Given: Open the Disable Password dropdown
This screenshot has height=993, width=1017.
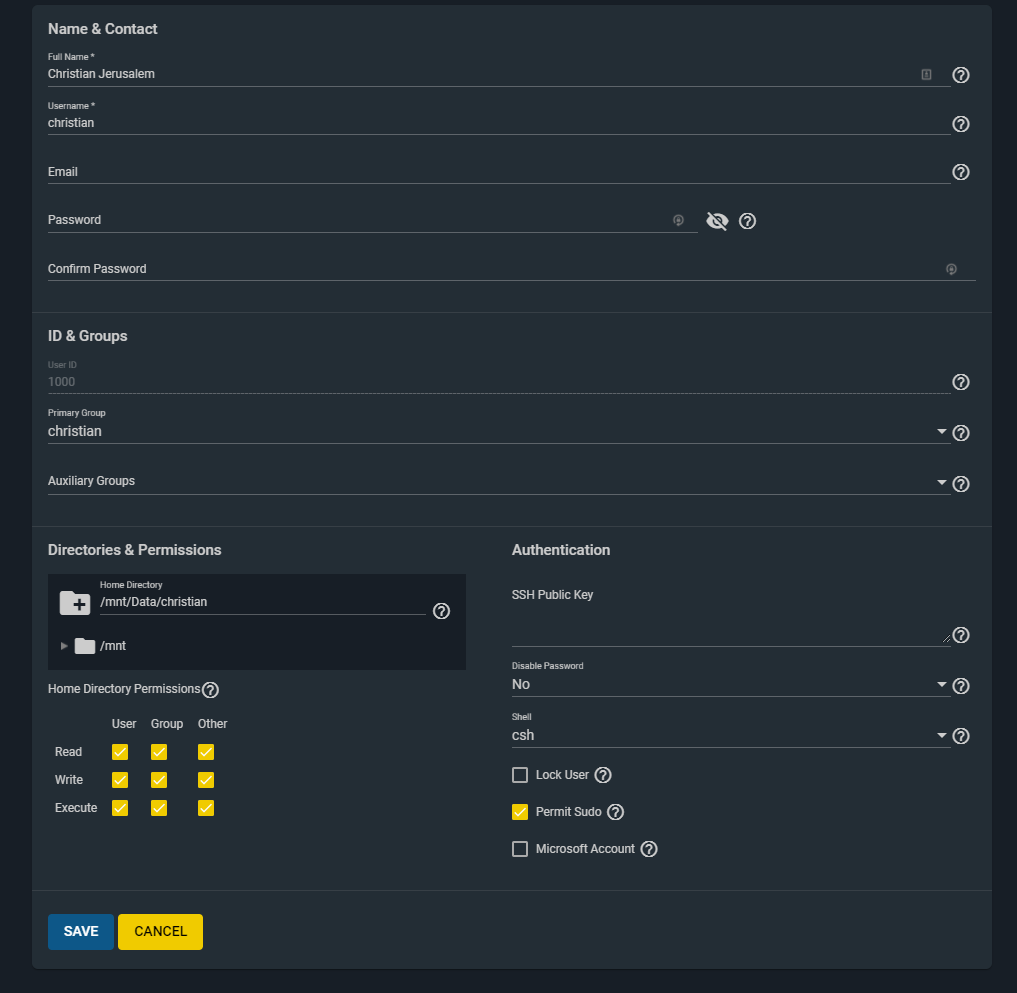Looking at the screenshot, I should [731, 684].
